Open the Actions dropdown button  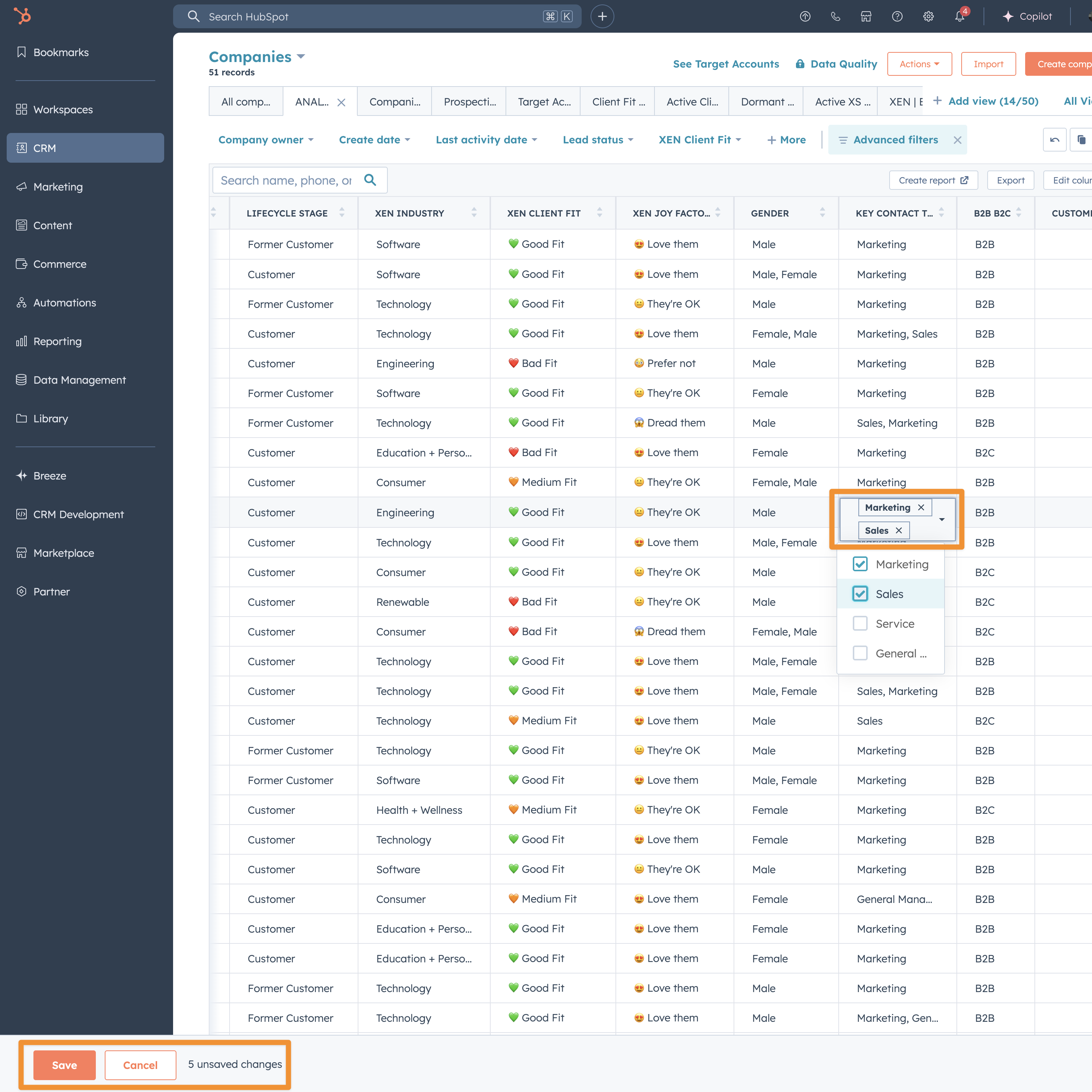click(x=919, y=64)
